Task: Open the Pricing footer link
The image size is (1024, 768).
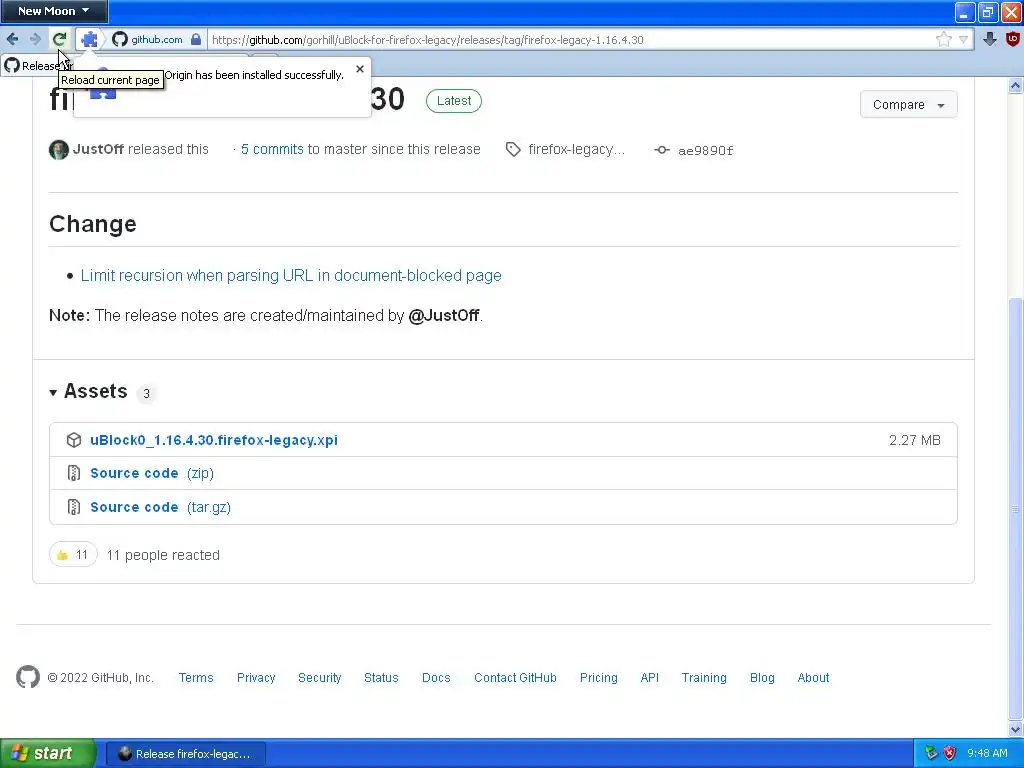Action: click(599, 678)
